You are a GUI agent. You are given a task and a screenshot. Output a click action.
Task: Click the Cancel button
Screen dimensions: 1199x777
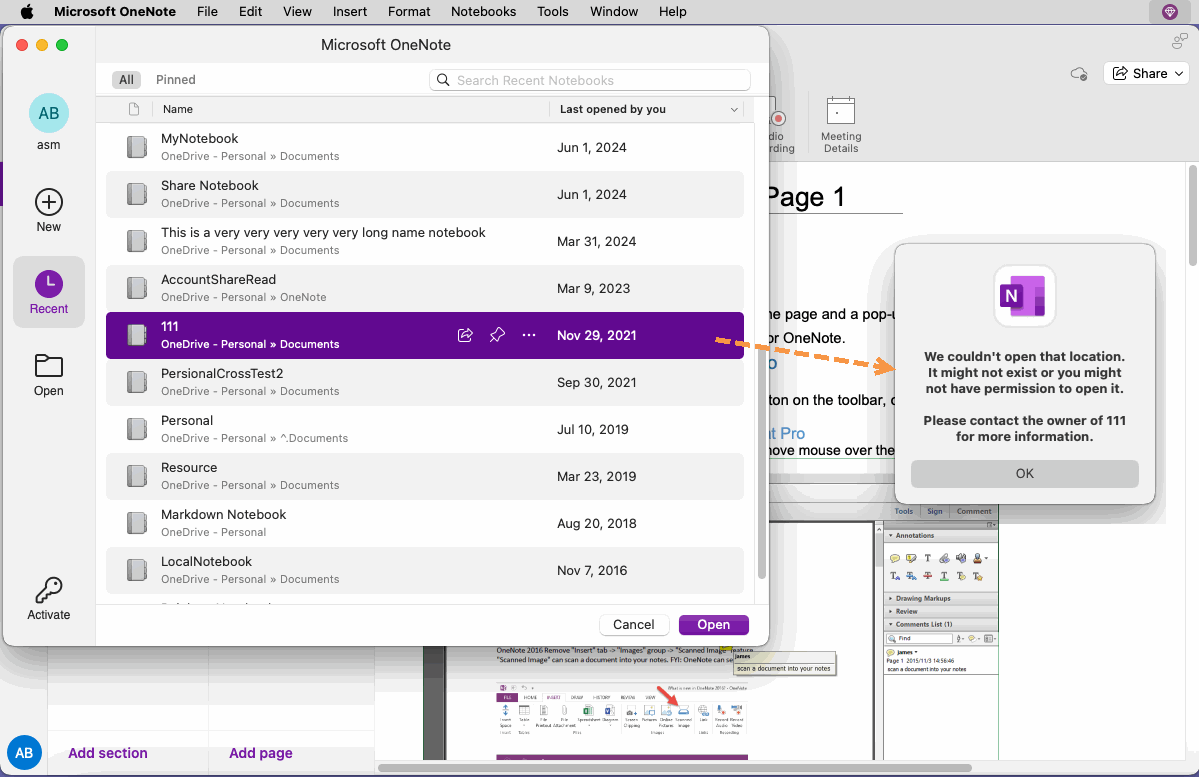coord(633,625)
